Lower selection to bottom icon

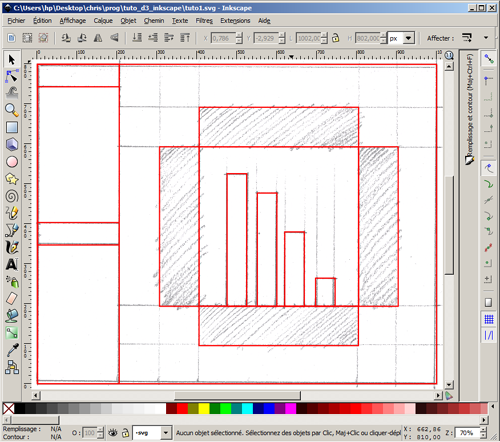137,38
